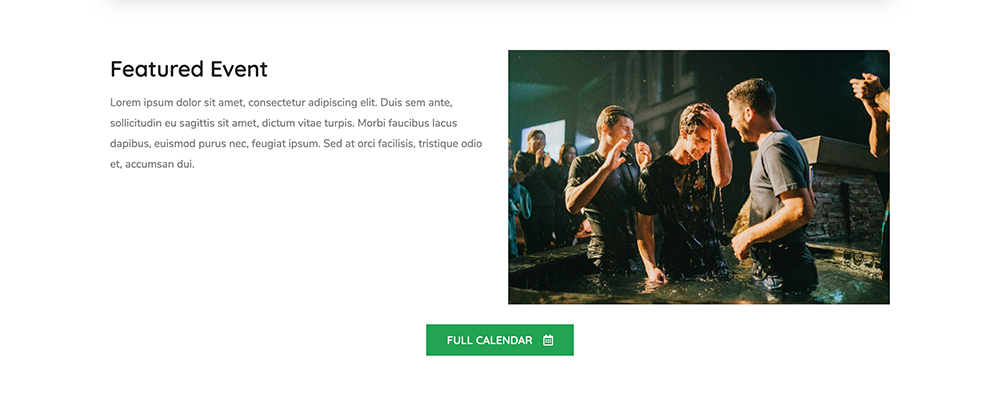Click the 'sollicitudin eu sagittis' text line
The height and width of the screenshot is (401, 1000).
point(283,123)
